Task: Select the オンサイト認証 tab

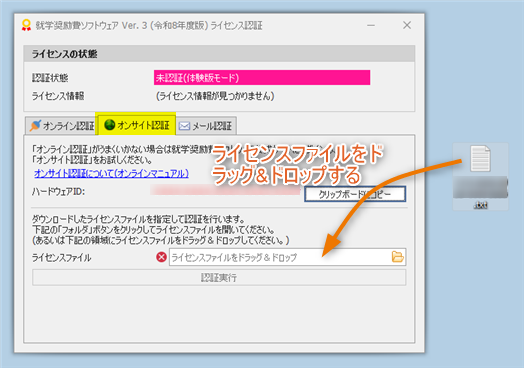Action: [136, 125]
